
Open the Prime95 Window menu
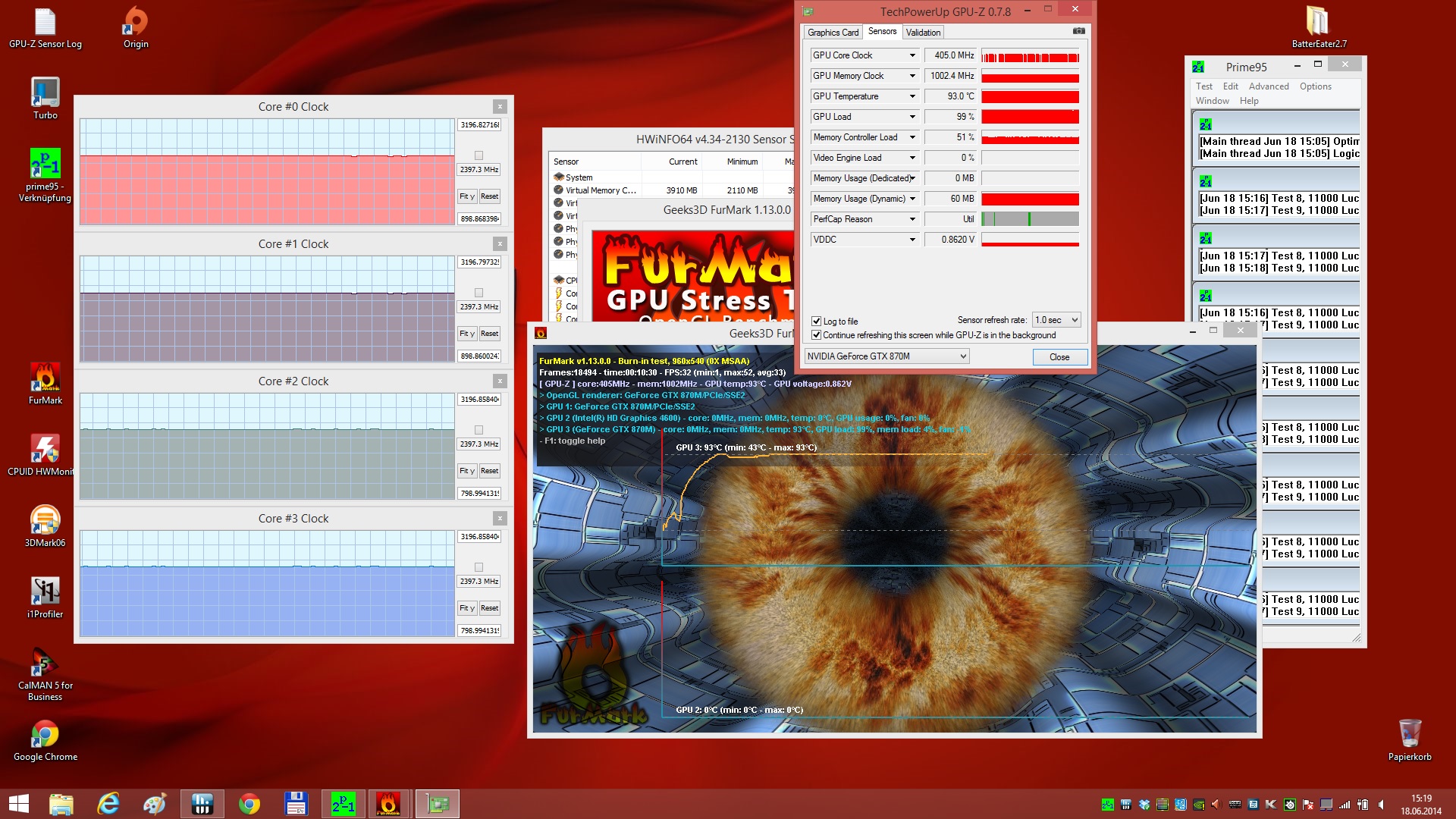point(1212,101)
